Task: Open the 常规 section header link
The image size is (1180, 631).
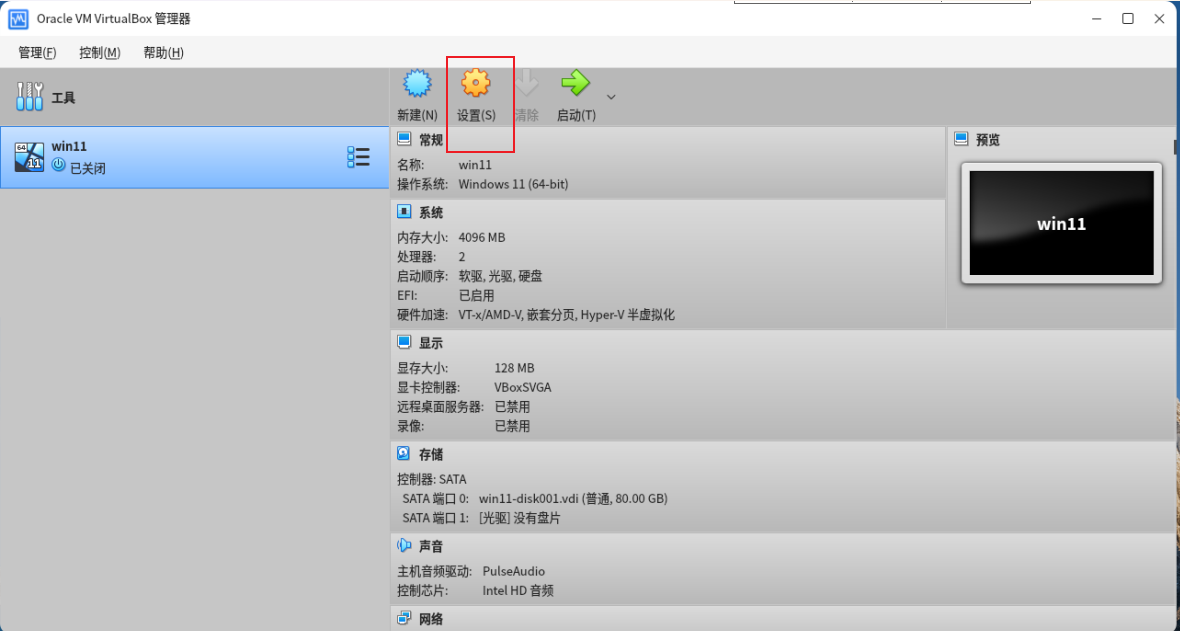Action: point(431,140)
